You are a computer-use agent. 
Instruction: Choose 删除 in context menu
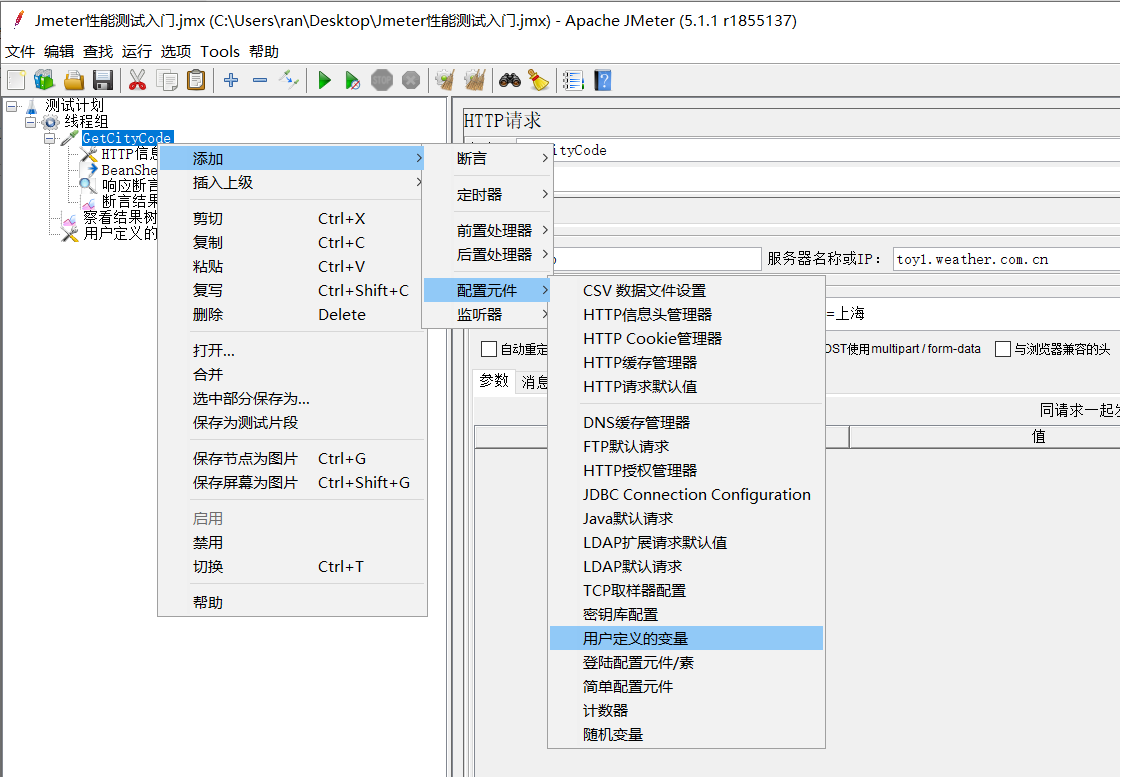292,315
